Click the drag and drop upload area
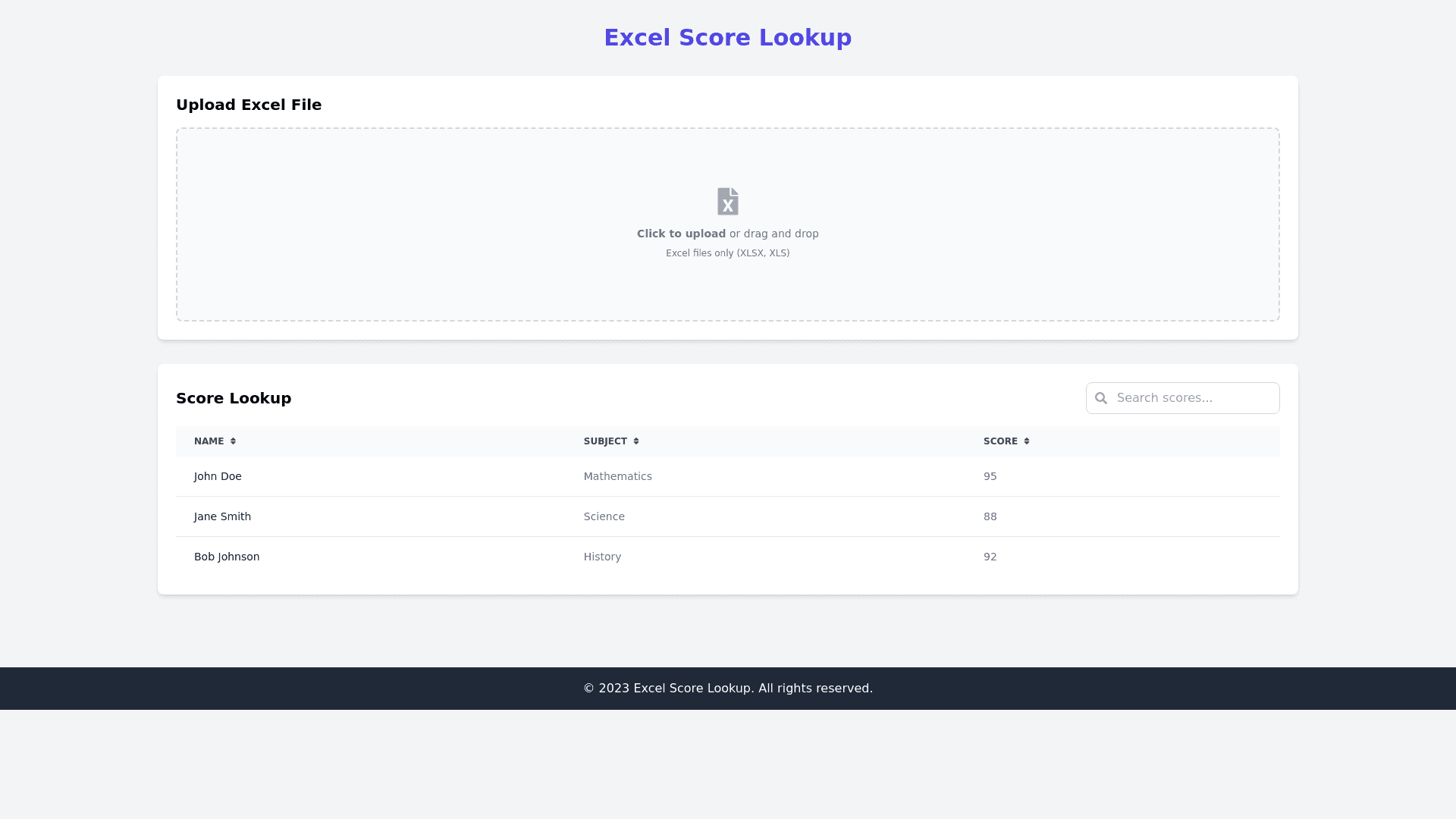Viewport: 1456px width, 819px height. tap(727, 224)
